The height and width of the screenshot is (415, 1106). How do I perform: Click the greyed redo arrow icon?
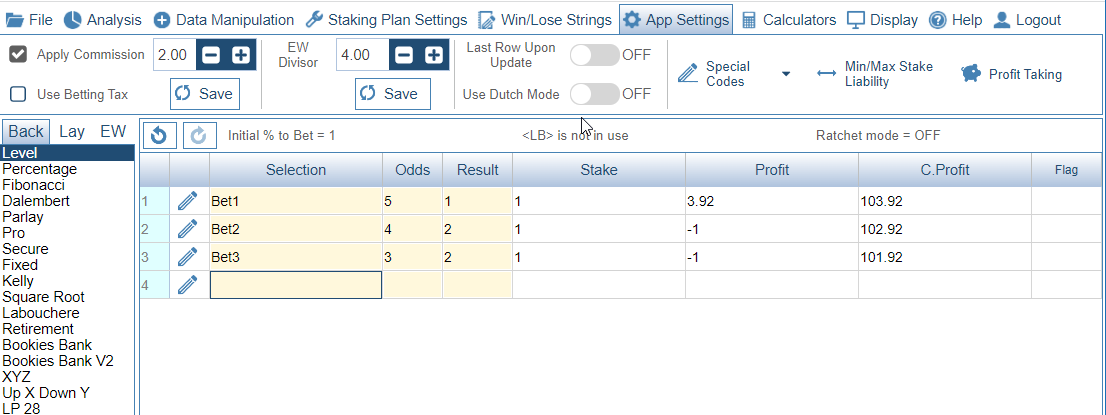(200, 135)
